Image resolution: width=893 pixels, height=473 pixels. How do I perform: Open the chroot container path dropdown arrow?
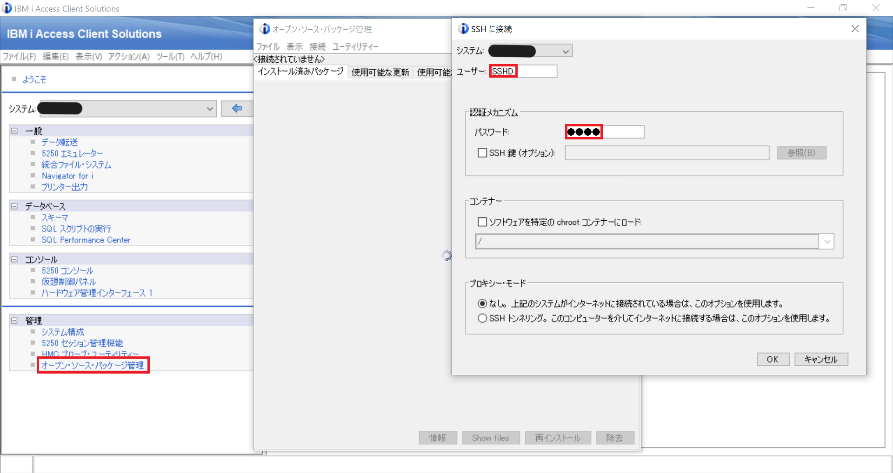click(x=826, y=241)
